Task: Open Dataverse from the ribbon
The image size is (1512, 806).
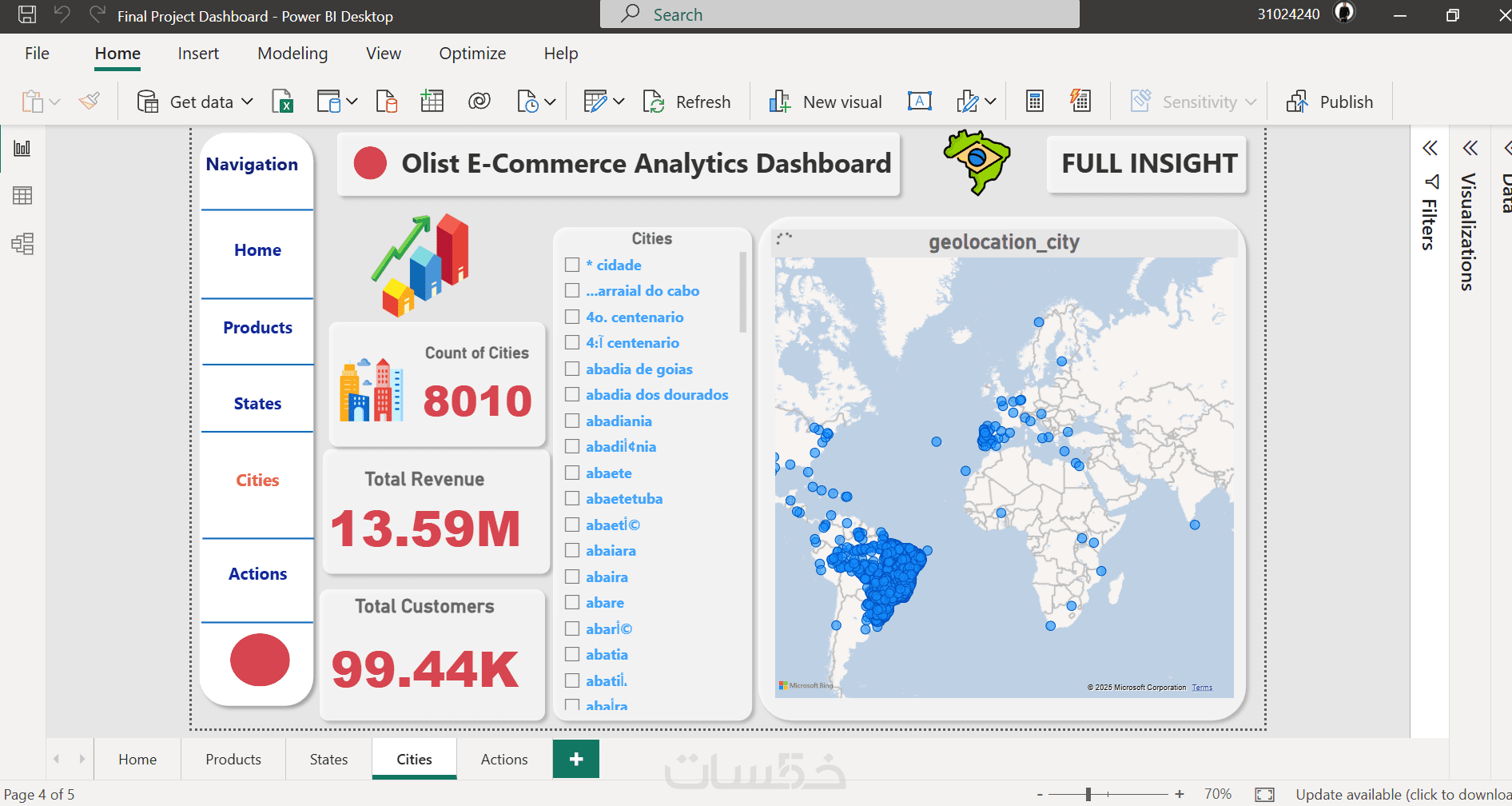Action: (x=479, y=102)
